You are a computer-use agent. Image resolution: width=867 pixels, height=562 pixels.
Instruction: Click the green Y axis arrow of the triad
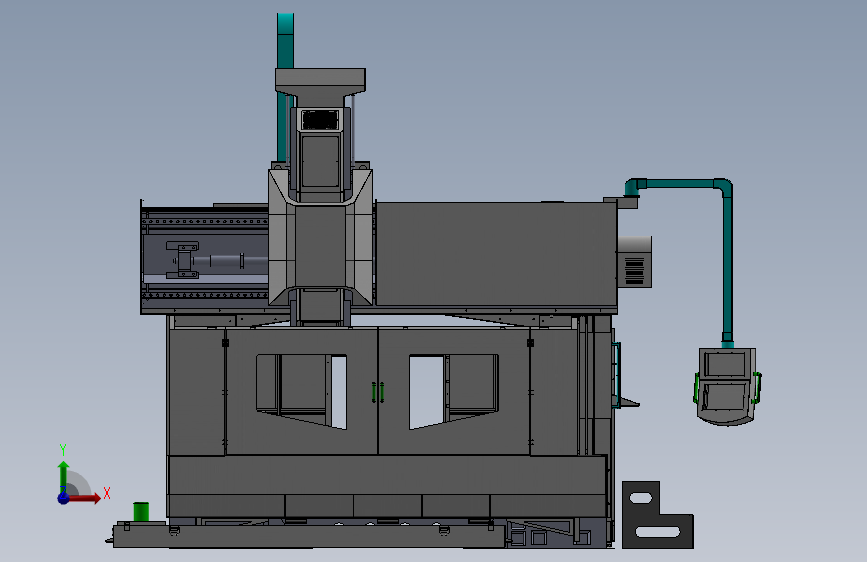63,476
